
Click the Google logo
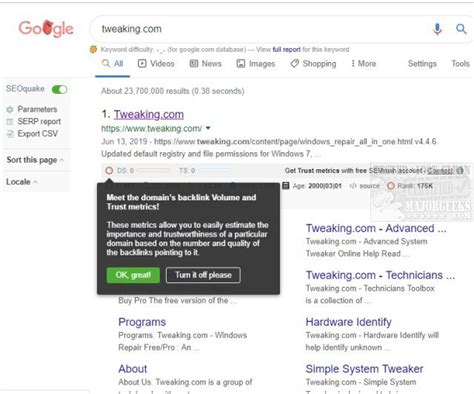pos(46,28)
